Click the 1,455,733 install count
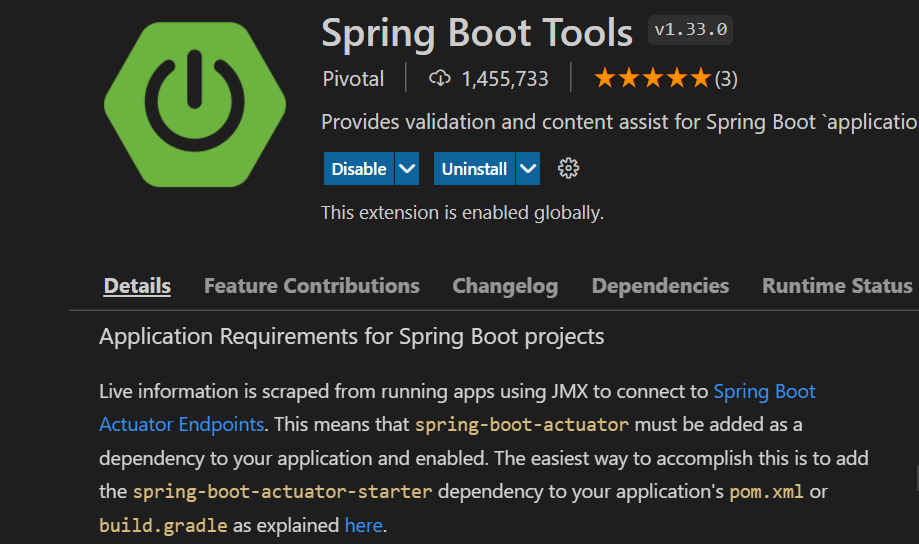Image resolution: width=919 pixels, height=544 pixels. [505, 79]
